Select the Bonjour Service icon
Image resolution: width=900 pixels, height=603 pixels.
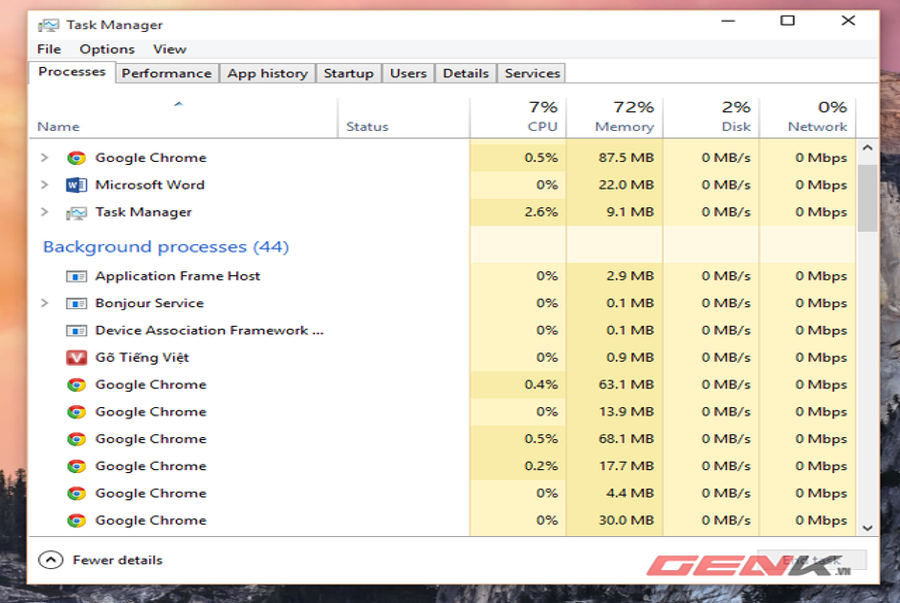tap(76, 303)
